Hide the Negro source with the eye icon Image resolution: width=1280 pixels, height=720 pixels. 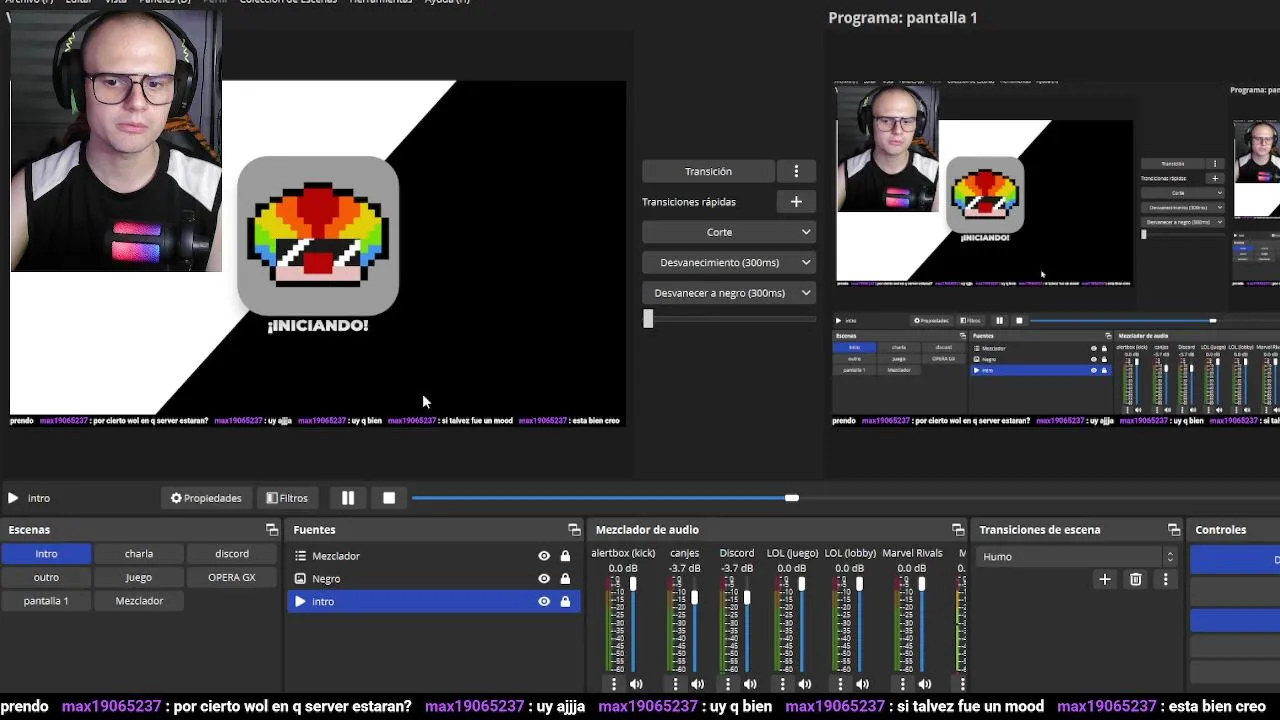[x=544, y=578]
